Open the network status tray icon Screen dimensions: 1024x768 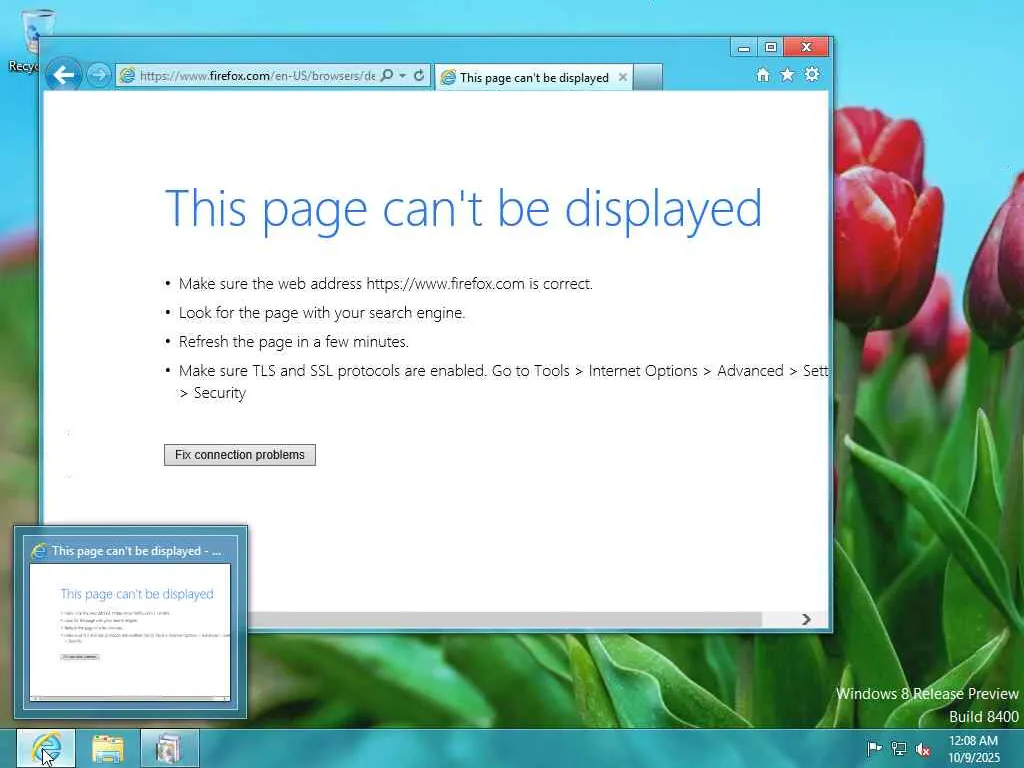pos(899,748)
